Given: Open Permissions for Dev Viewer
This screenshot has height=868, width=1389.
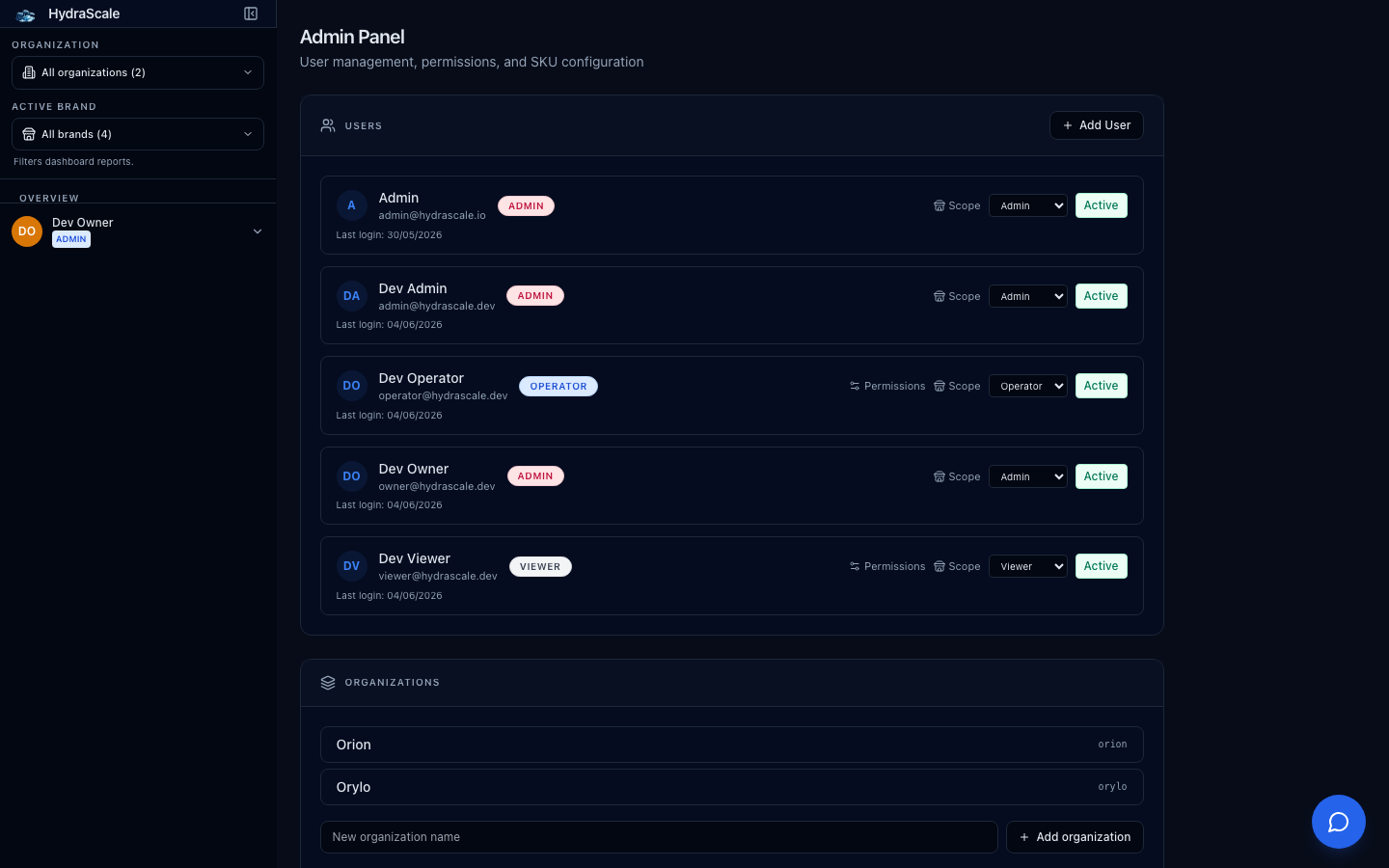Looking at the screenshot, I should pyautogui.click(x=887, y=566).
